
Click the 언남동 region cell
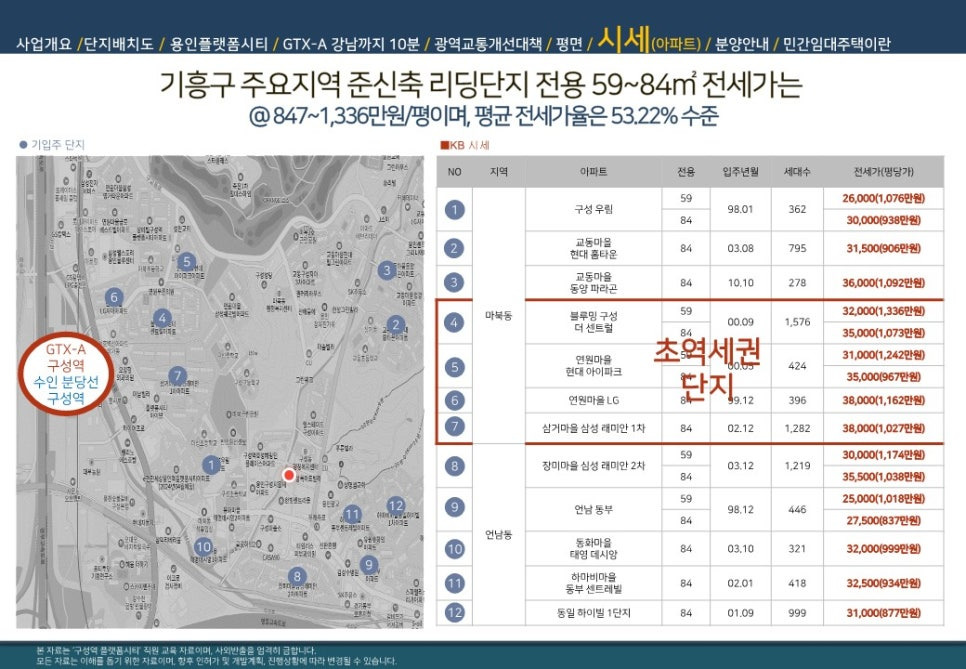coord(498,535)
